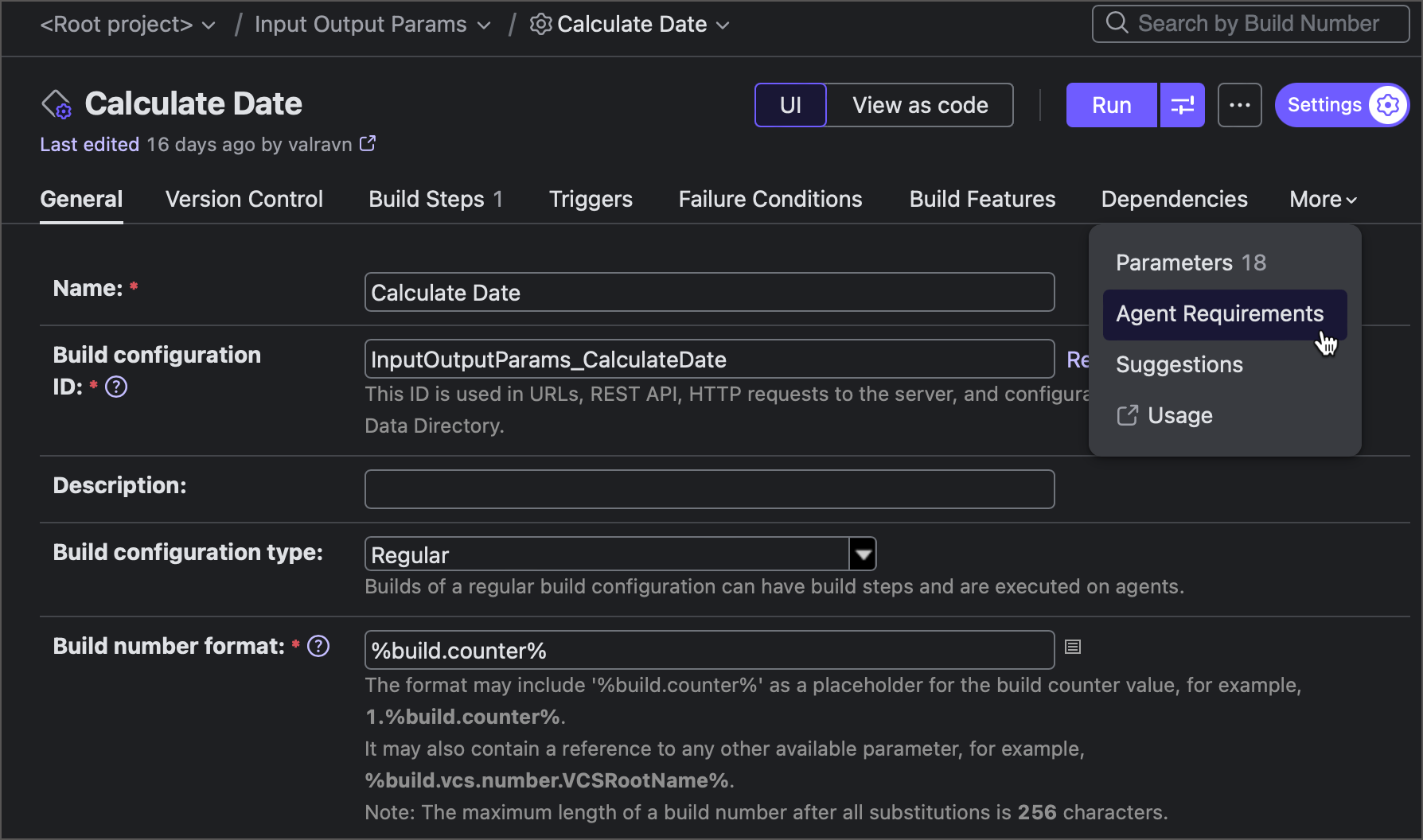Click the search magnifier in Search by Build Number
The width and height of the screenshot is (1423, 840).
click(x=1117, y=23)
